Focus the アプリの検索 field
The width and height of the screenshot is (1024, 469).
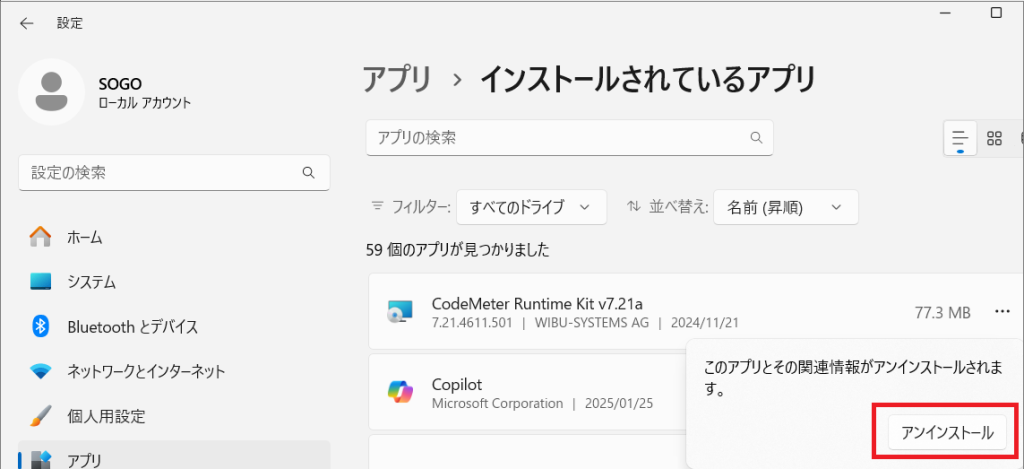tap(569, 138)
